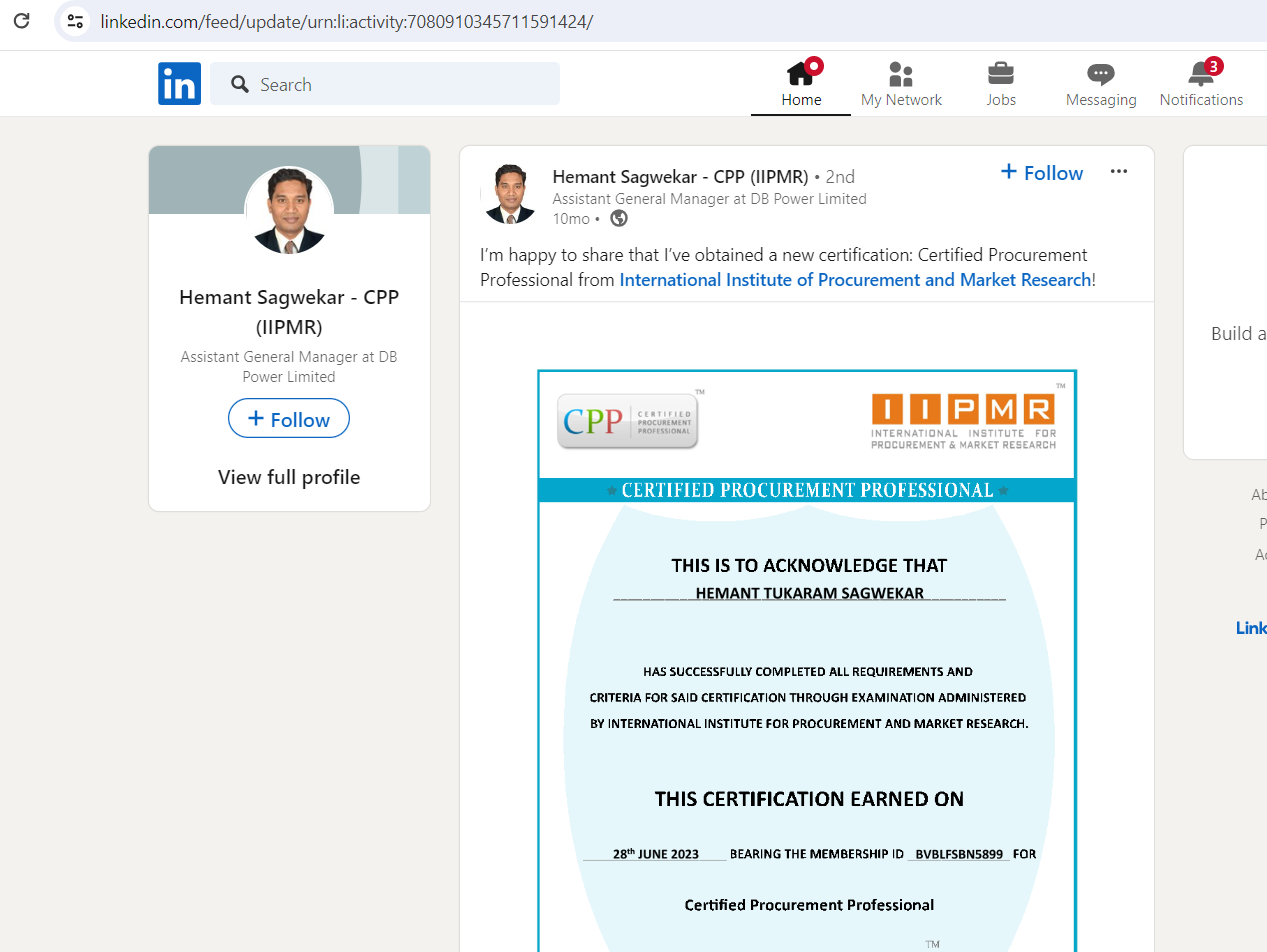Click the IIPMR logo on certificate
This screenshot has width=1267, height=952.
tap(963, 421)
